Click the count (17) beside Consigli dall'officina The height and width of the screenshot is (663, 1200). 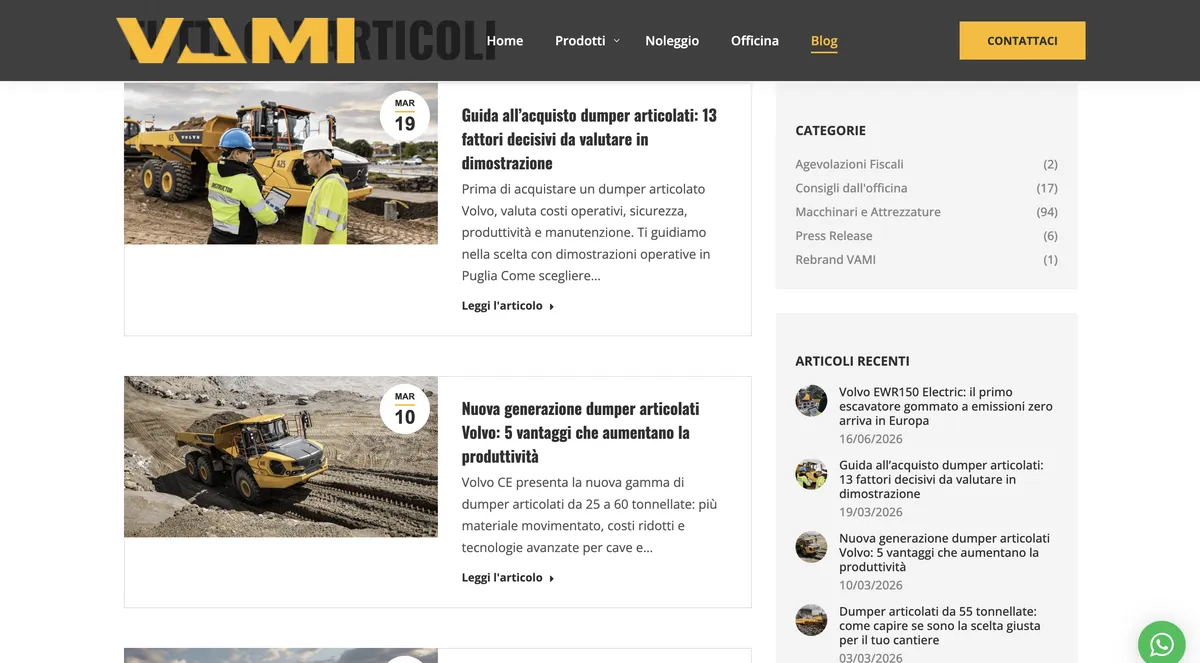tap(1047, 188)
